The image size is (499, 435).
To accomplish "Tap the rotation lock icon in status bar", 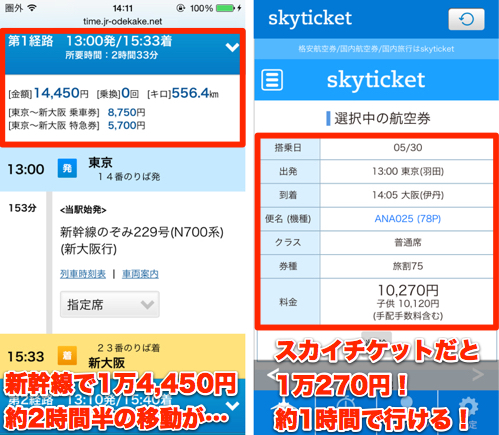I will (180, 8).
